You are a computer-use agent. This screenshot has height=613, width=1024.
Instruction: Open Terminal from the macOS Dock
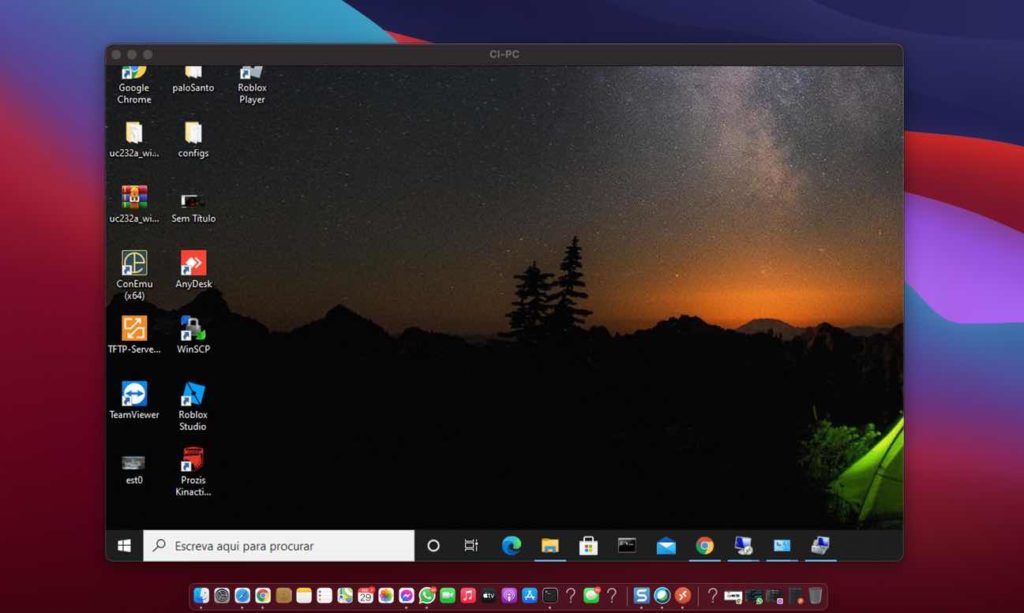[550, 595]
